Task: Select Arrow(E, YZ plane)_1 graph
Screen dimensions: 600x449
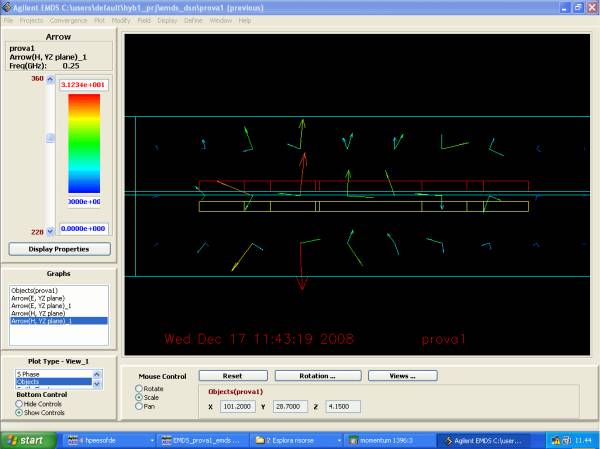Action: tap(41, 306)
